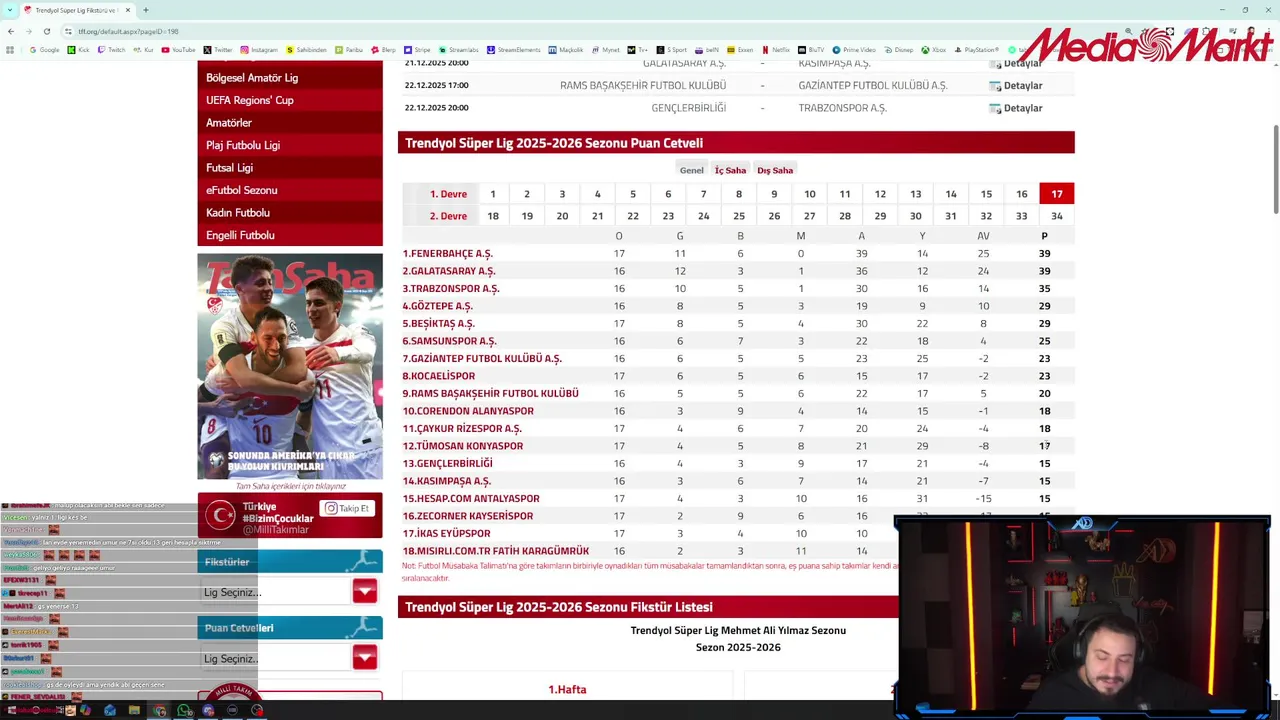Select week 10 in 1. Devre
1280x720 pixels.
pos(810,194)
